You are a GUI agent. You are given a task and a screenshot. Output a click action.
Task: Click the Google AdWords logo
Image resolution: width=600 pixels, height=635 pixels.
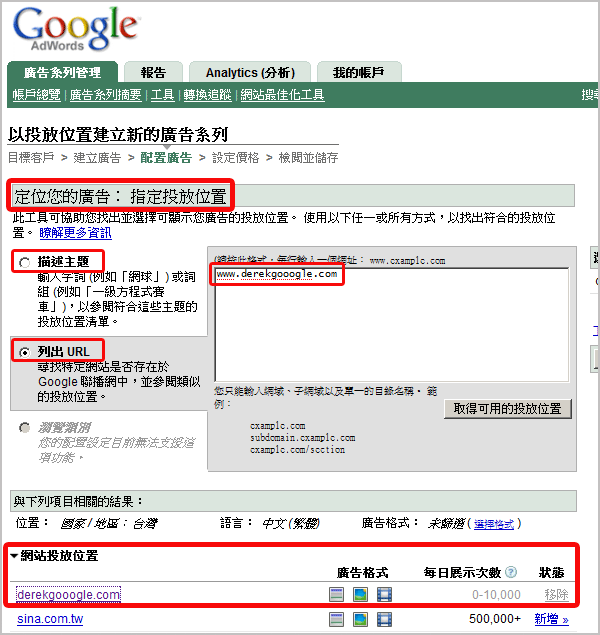(x=76, y=28)
